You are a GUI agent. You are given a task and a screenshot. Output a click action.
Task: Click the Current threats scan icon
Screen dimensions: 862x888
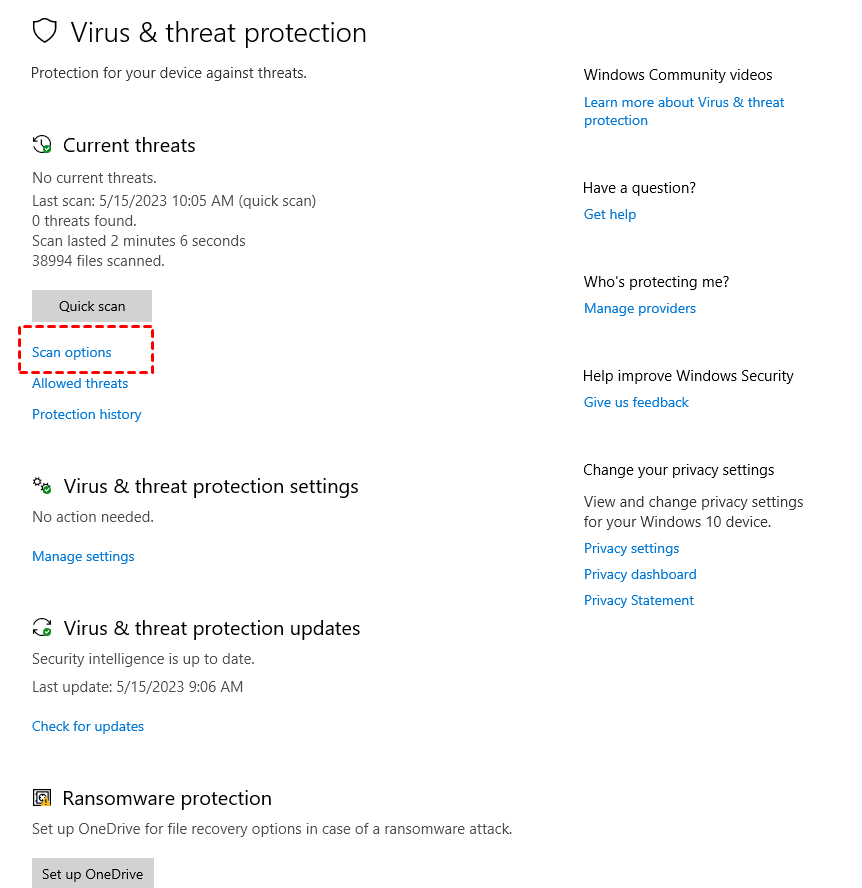[x=42, y=145]
